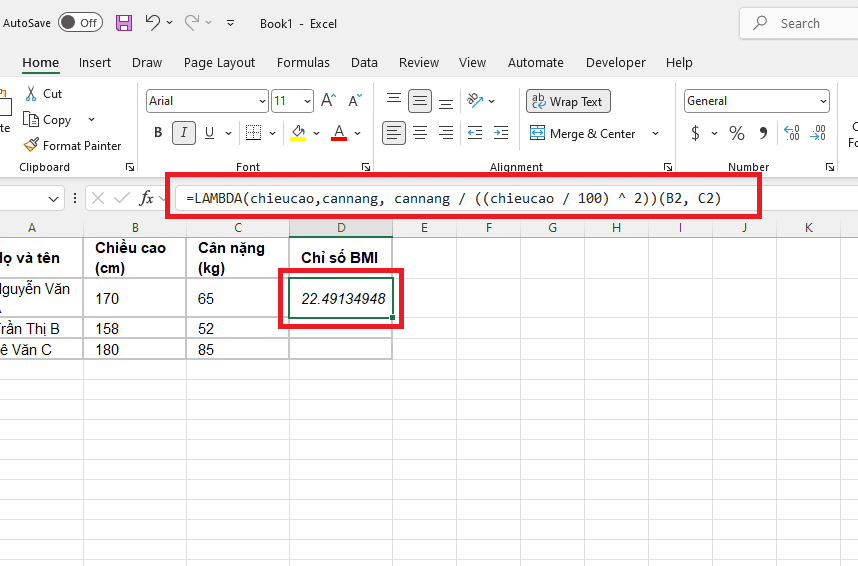Open the Developer tab
This screenshot has height=566, width=858.
(616, 62)
